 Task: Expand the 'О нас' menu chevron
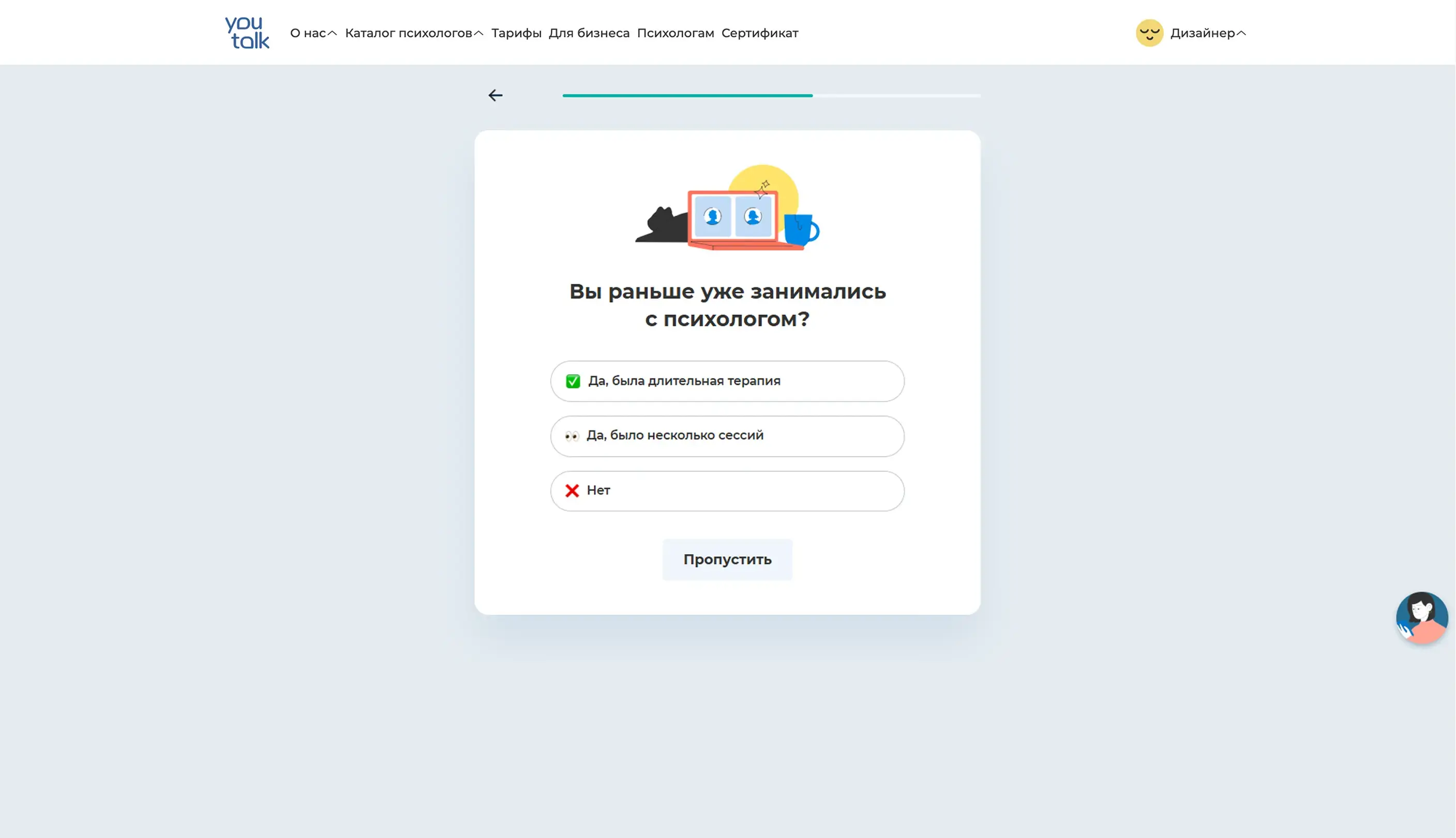[332, 34]
